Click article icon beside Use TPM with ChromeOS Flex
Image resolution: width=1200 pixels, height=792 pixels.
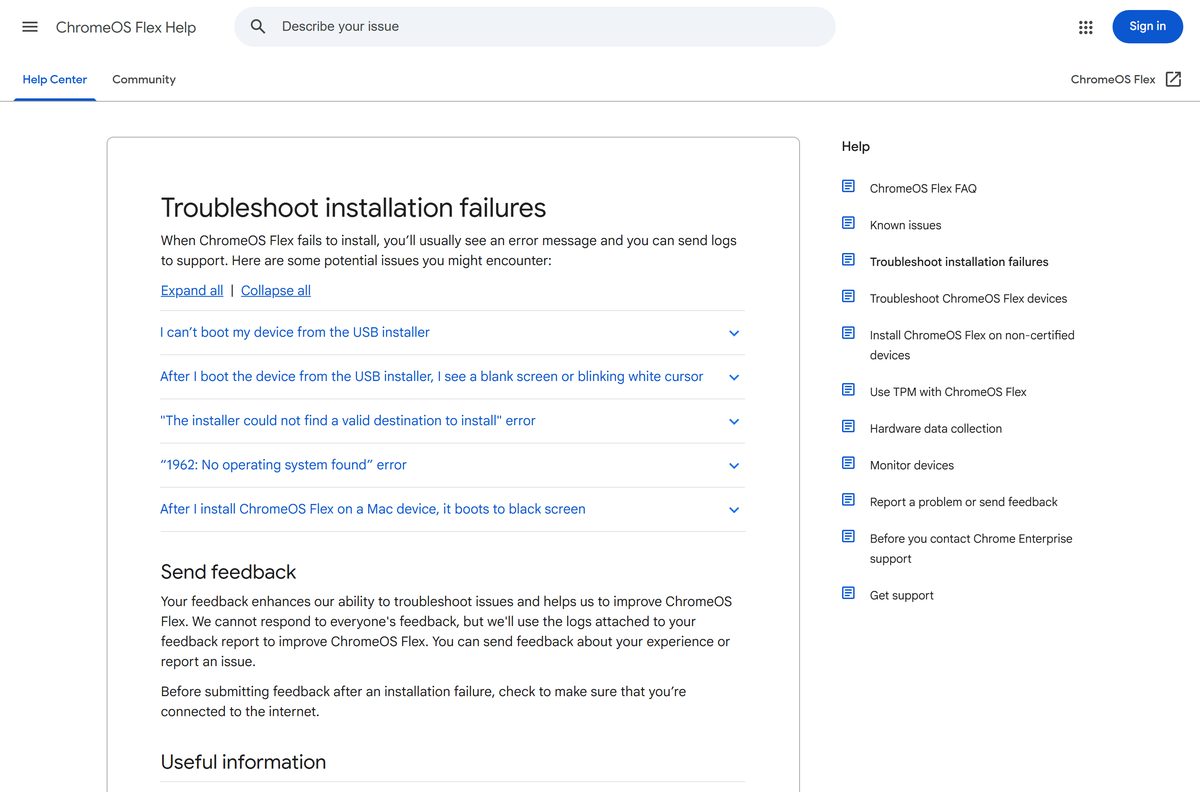point(848,390)
